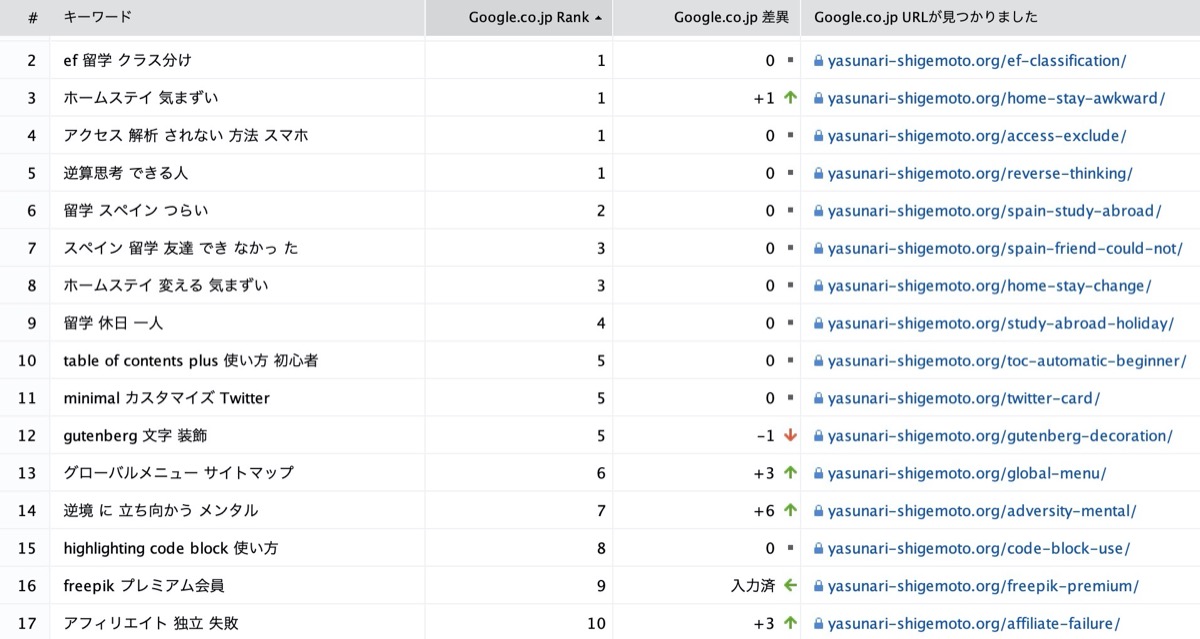Click the lock icon beside home-stay-awkward URL
Viewport: 1200px width, 639px height.
click(x=819, y=98)
